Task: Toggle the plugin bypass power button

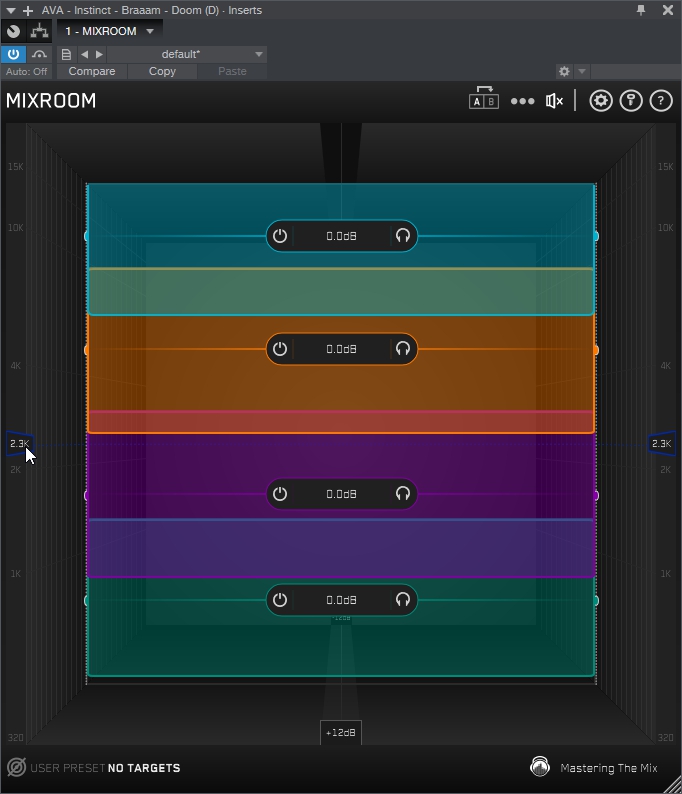Action: pyautogui.click(x=13, y=54)
